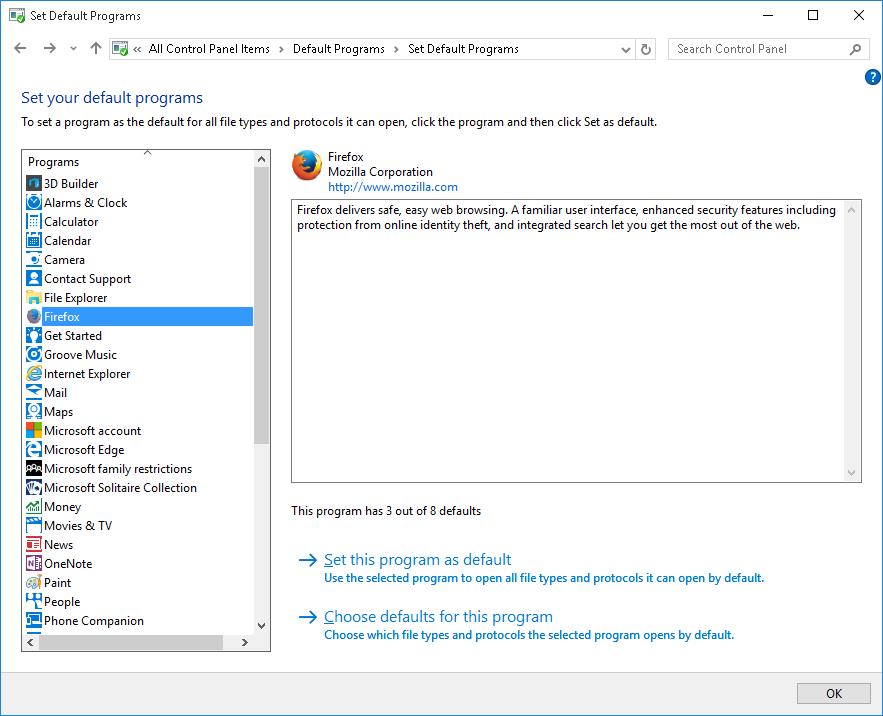
Task: Go back to previous page
Action: (x=20, y=48)
